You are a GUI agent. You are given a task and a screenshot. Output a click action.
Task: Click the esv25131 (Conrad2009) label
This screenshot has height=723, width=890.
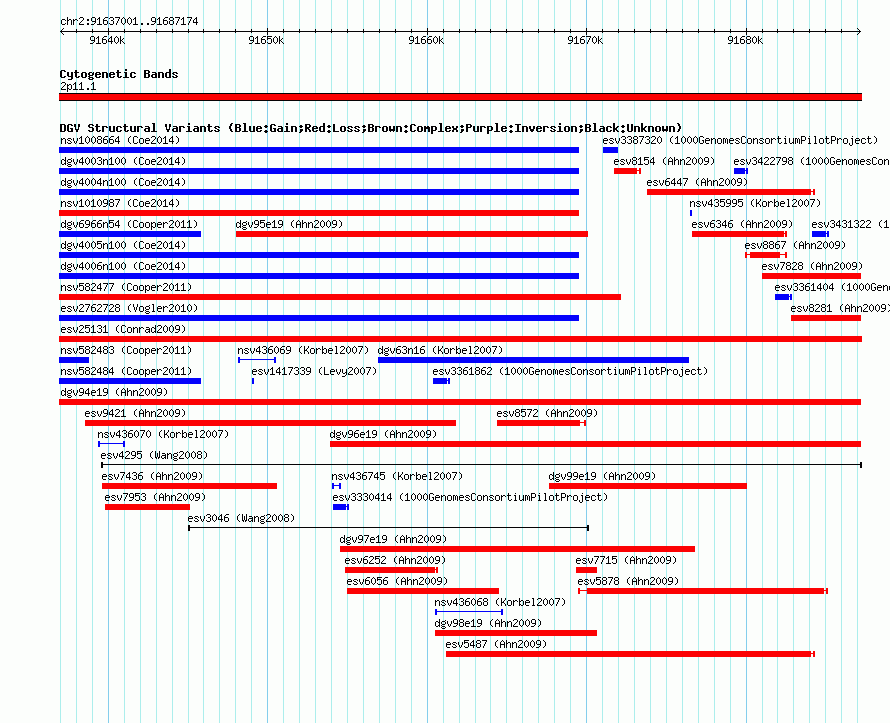(x=123, y=329)
